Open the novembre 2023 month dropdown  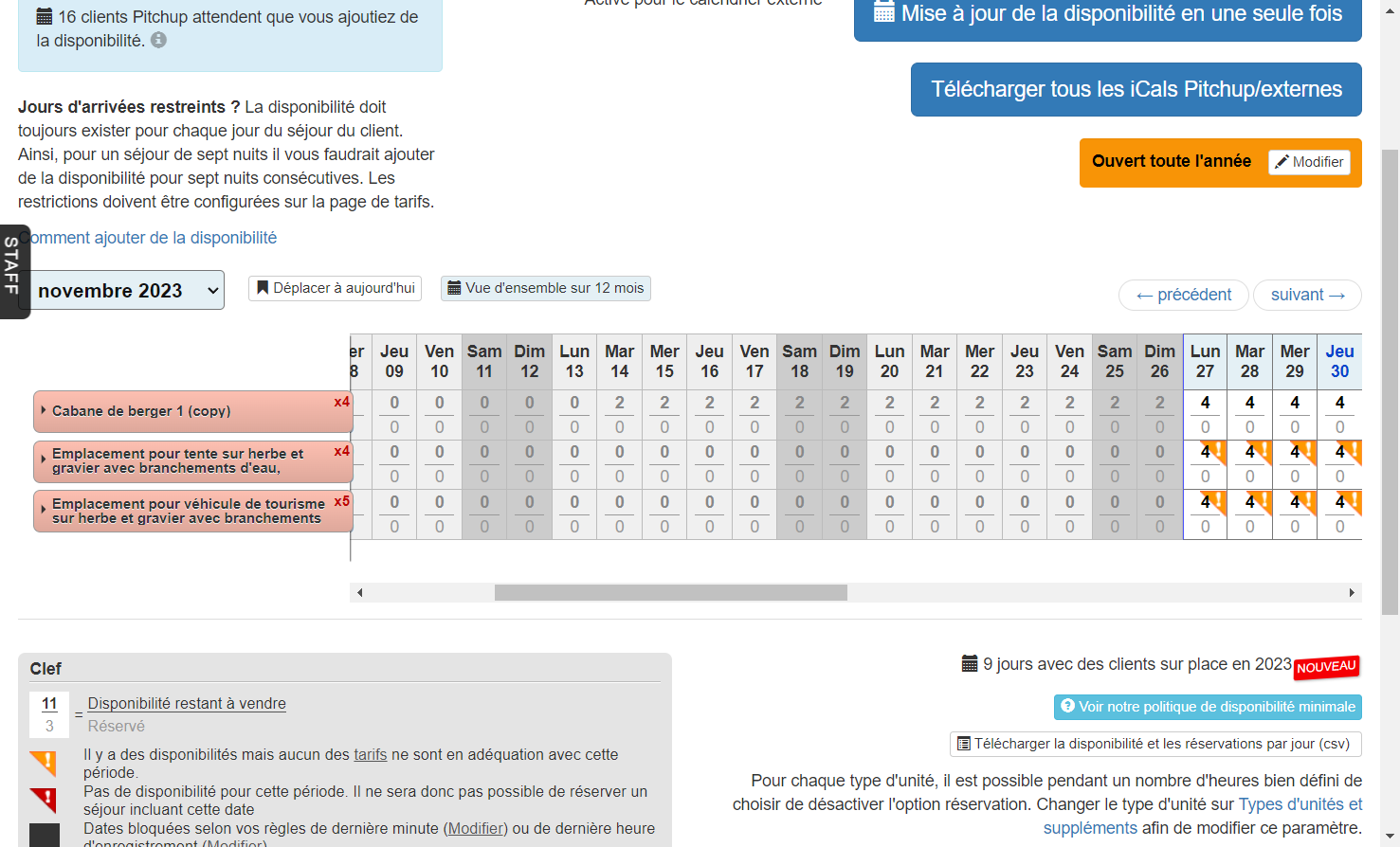click(128, 290)
